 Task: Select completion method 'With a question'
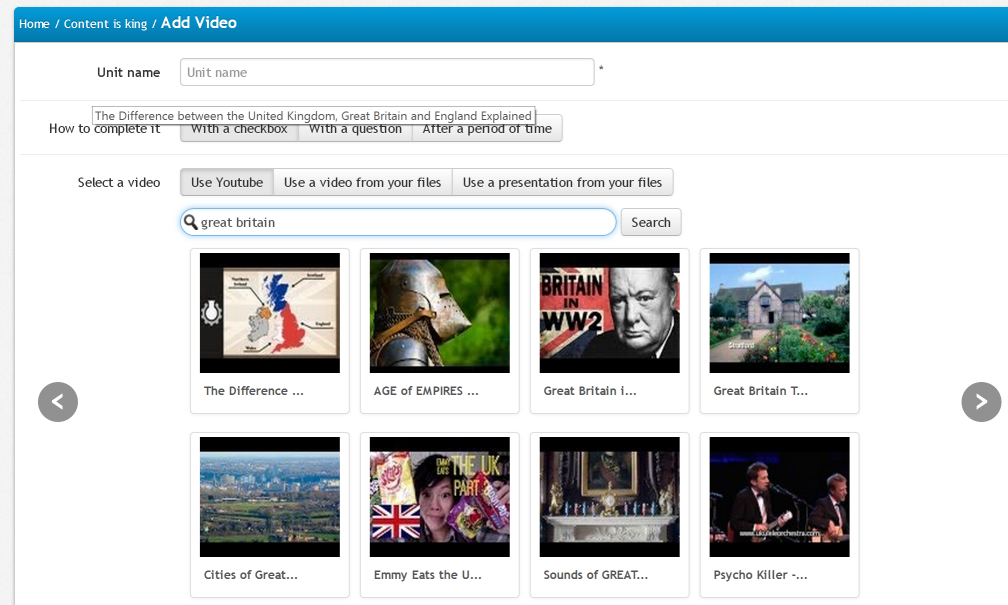pos(355,128)
